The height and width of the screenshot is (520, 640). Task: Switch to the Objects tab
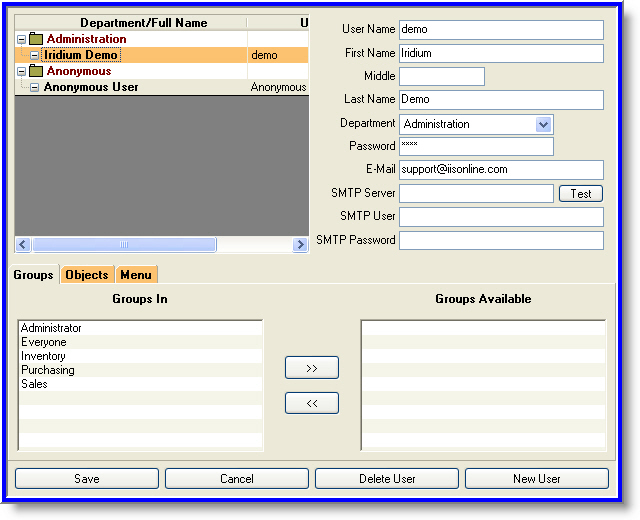[x=87, y=275]
